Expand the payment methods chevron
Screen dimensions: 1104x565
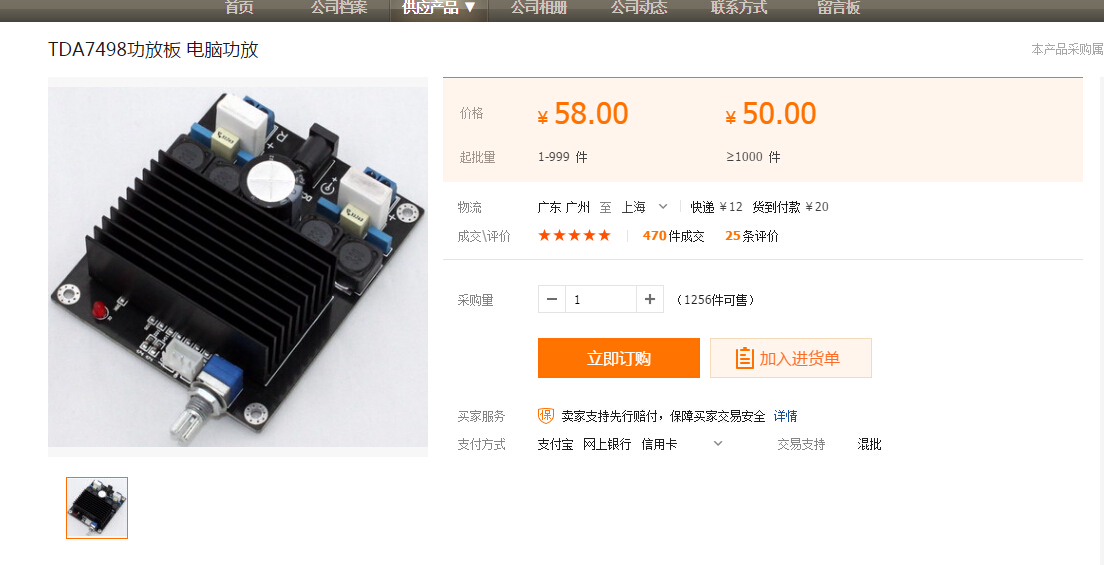[717, 444]
